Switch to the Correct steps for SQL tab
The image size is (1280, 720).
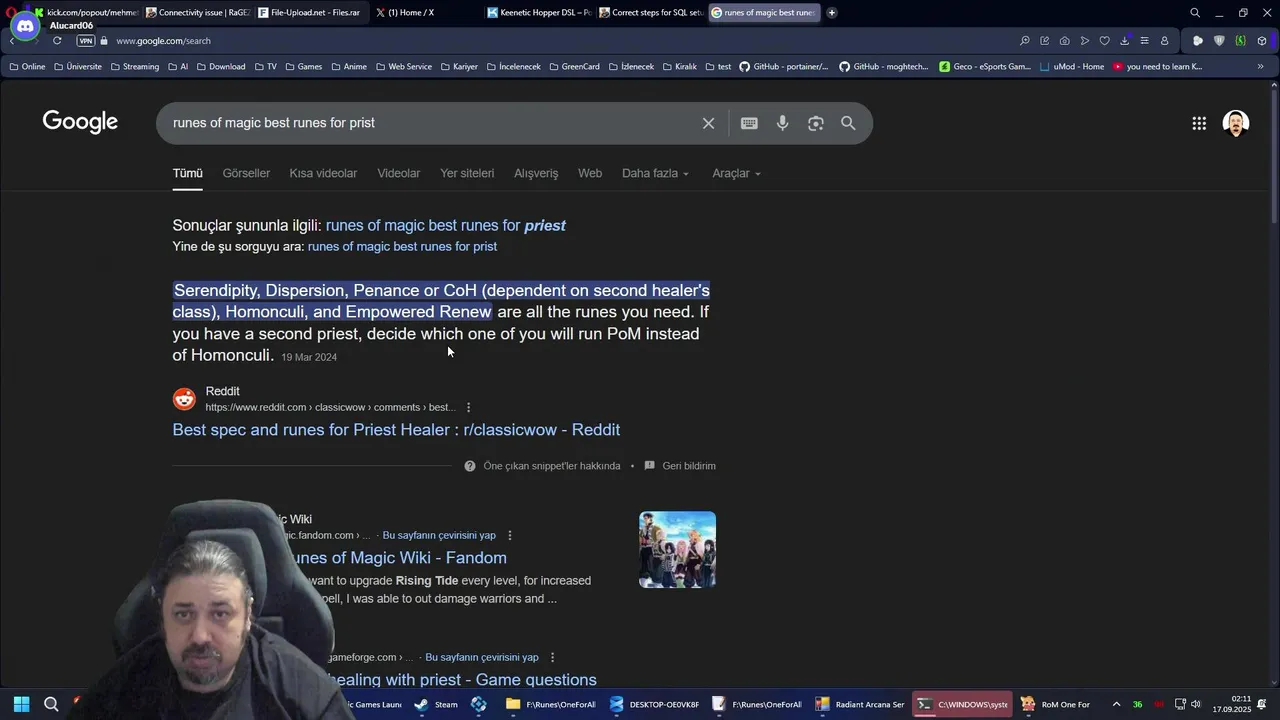click(652, 13)
